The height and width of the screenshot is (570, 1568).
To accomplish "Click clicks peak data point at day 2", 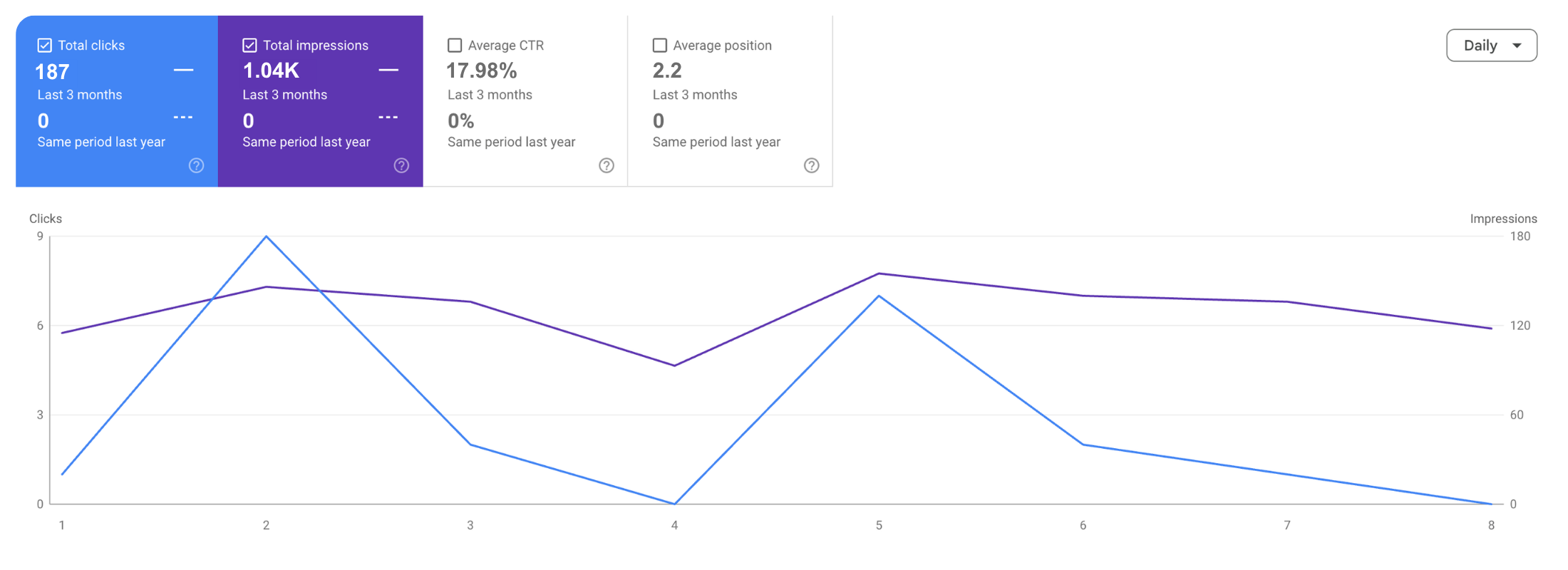I will 267,237.
